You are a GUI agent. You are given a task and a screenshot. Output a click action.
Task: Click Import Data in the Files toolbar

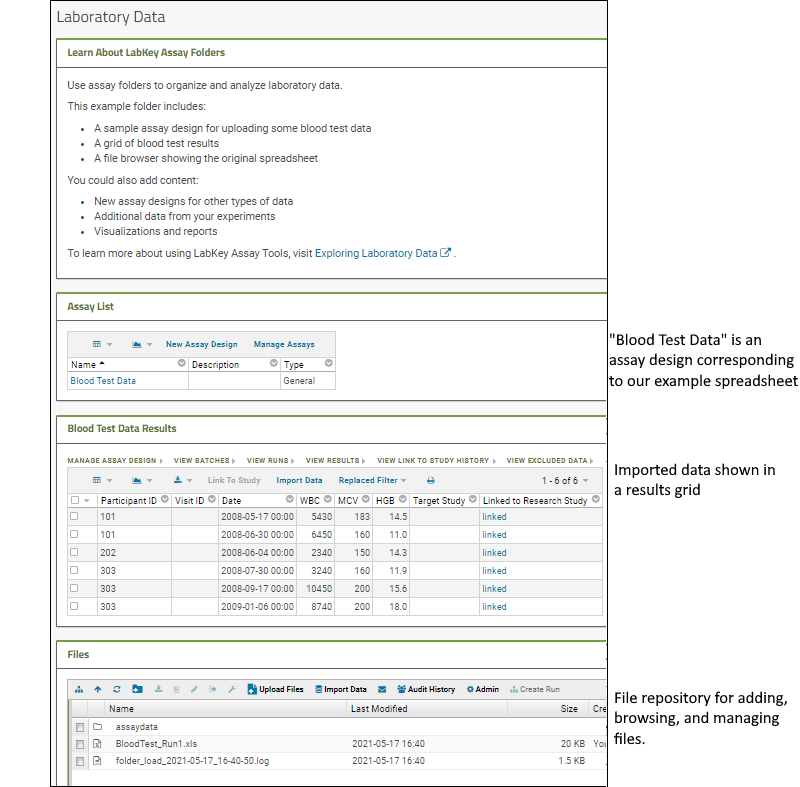click(341, 689)
